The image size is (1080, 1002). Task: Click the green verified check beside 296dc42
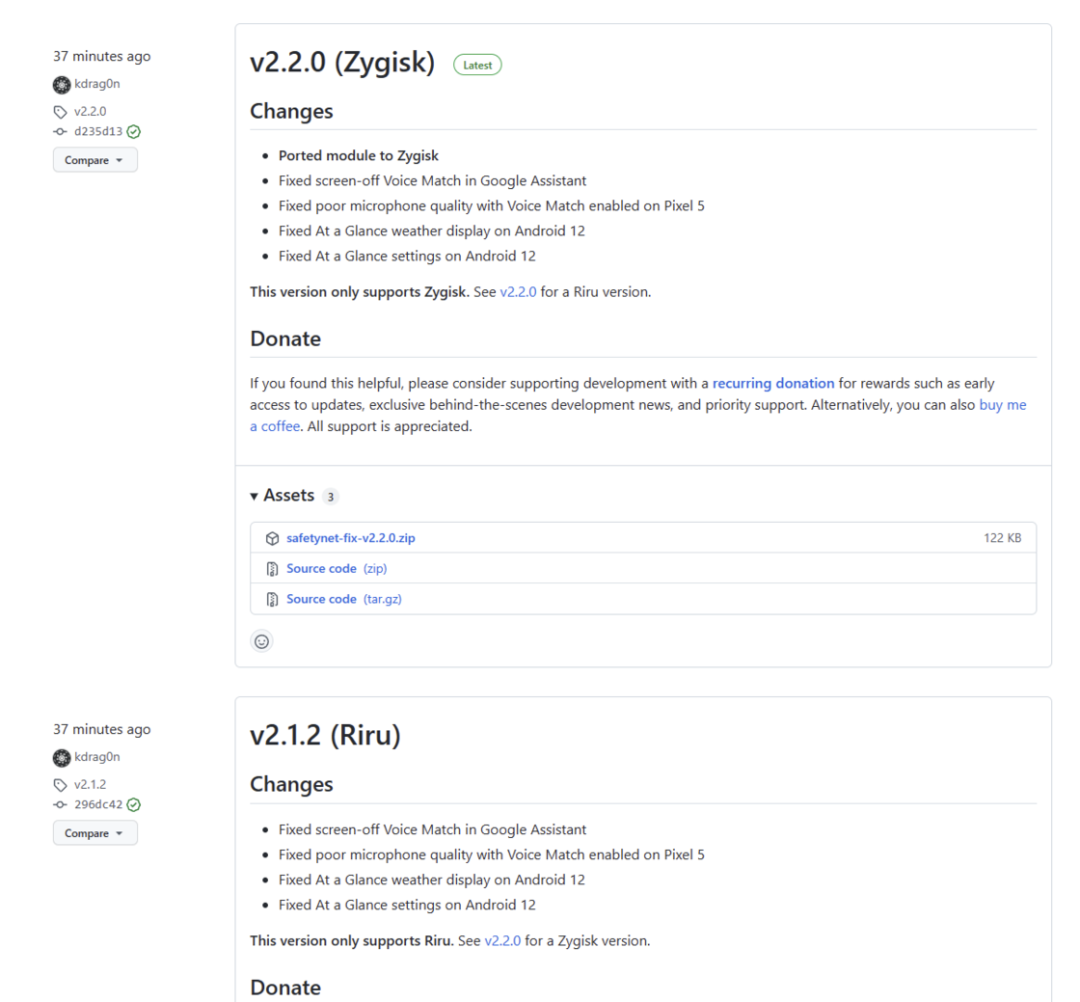[x=134, y=804]
